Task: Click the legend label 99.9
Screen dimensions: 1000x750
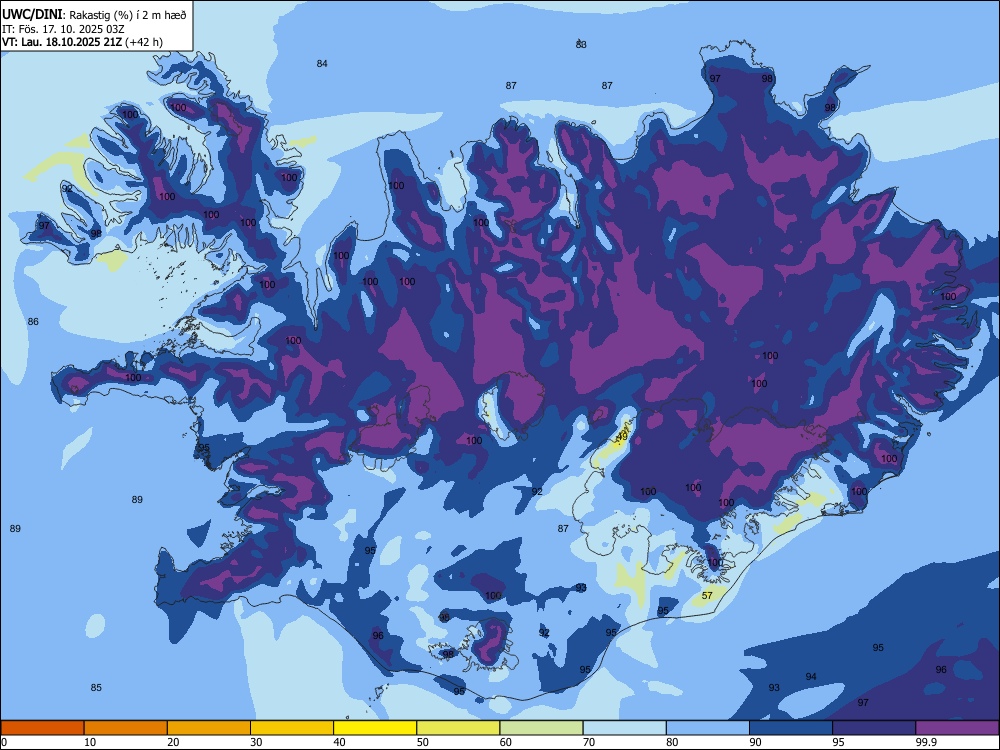Action: 926,742
